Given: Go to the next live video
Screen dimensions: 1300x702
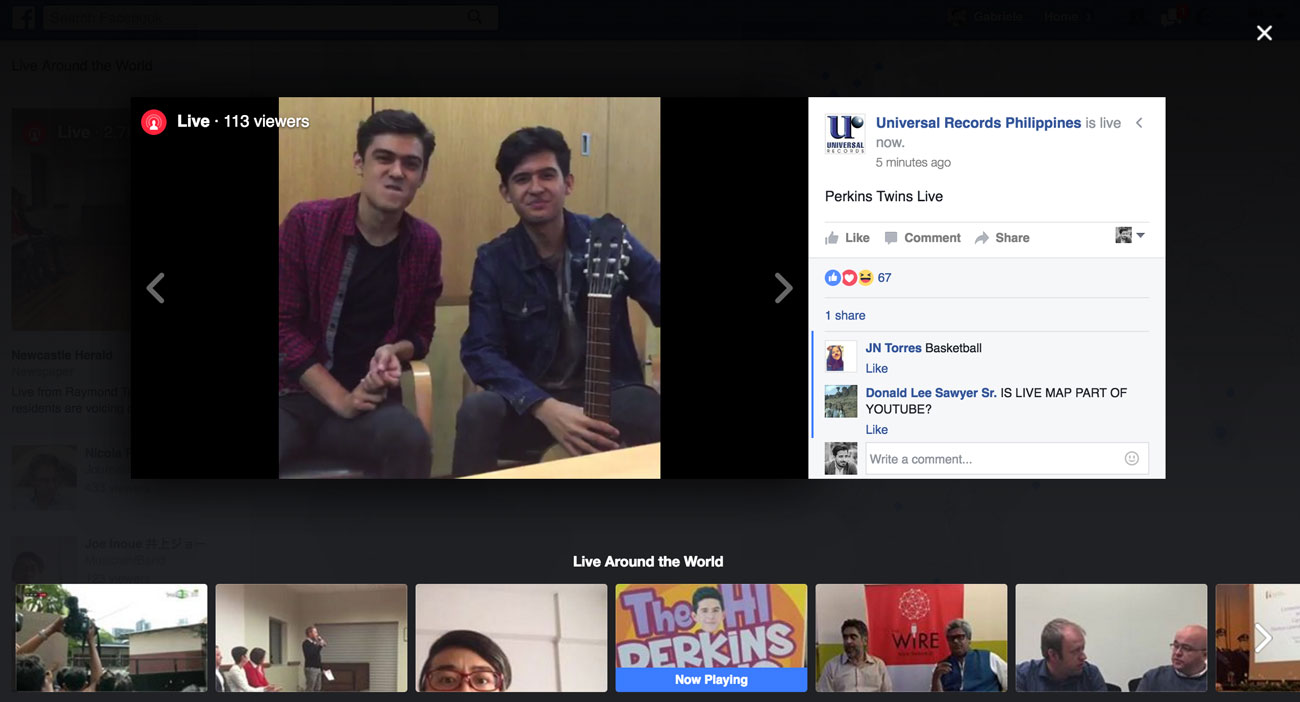Looking at the screenshot, I should click(x=783, y=289).
